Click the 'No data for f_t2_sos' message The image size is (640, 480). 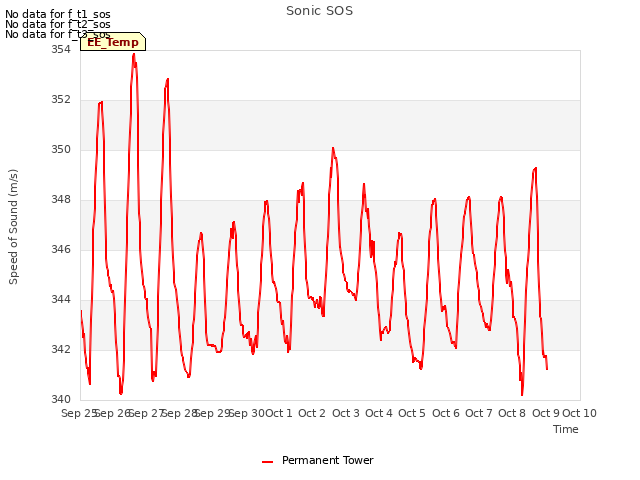point(58,24)
